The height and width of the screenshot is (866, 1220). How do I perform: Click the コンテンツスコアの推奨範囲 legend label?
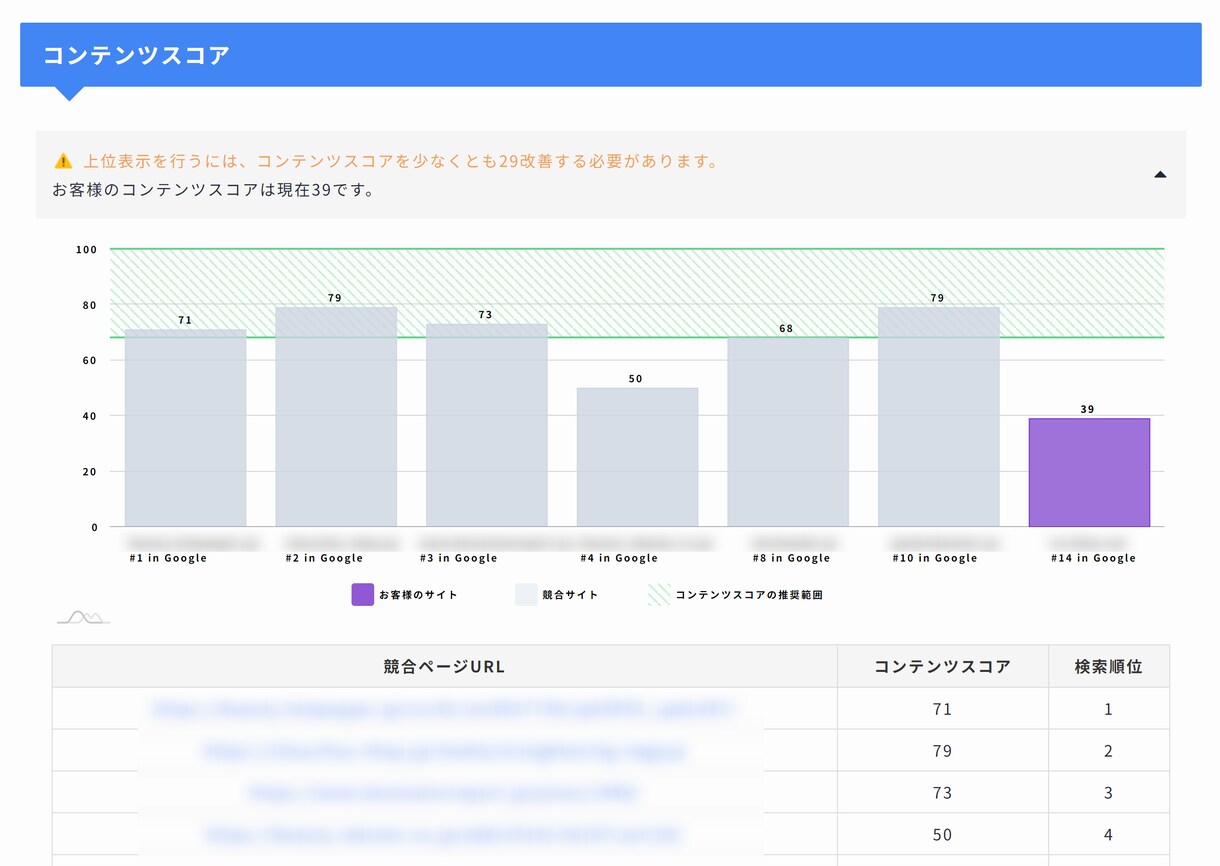pyautogui.click(x=749, y=595)
